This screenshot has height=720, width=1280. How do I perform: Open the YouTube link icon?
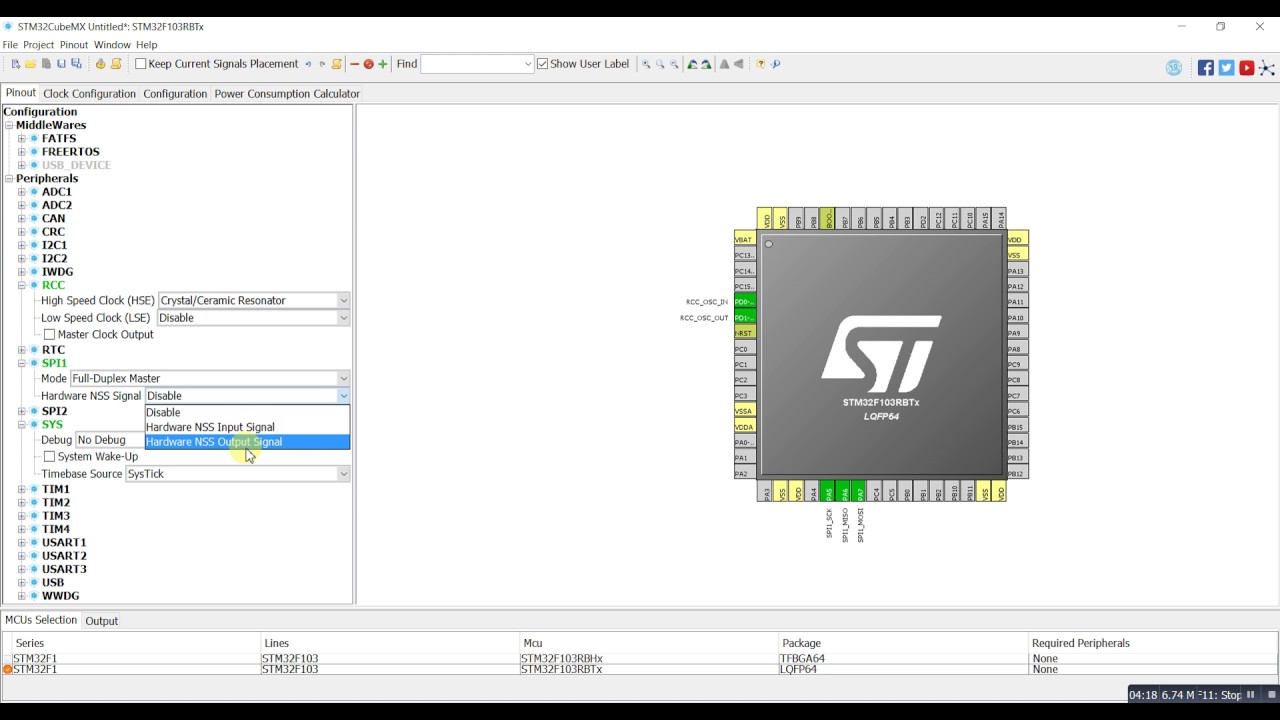1247,68
